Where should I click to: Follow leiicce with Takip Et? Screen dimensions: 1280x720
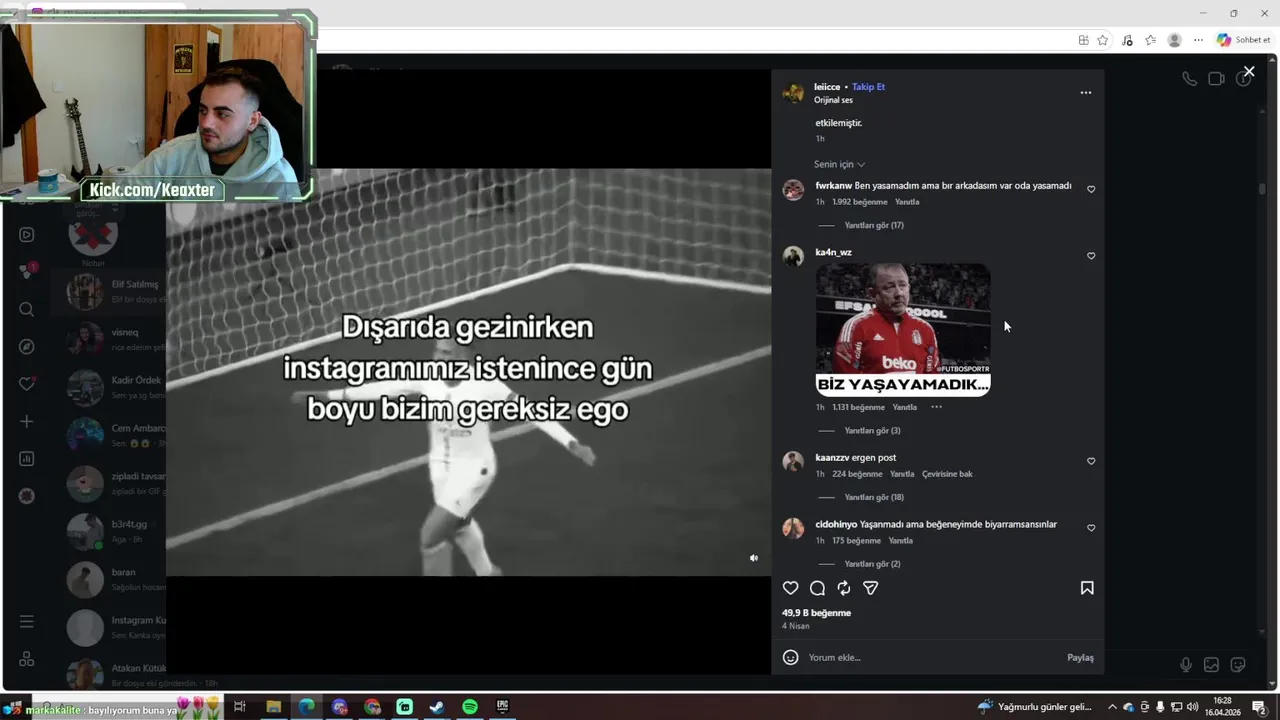[x=868, y=87]
